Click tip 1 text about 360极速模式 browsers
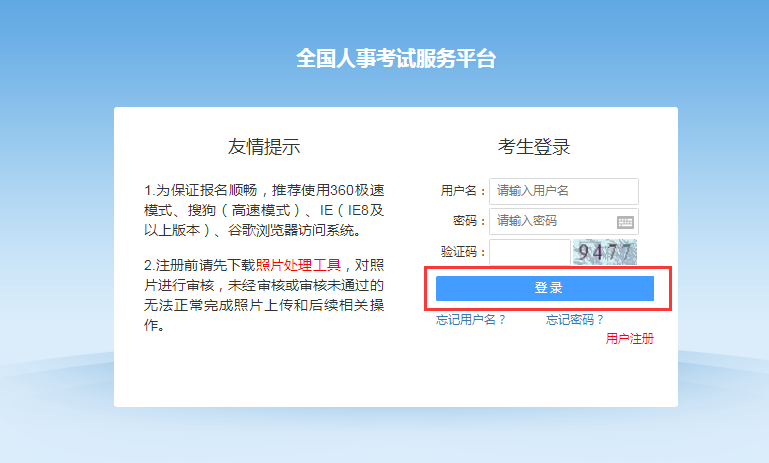Viewport: 769px width, 463px height. [x=264, y=210]
